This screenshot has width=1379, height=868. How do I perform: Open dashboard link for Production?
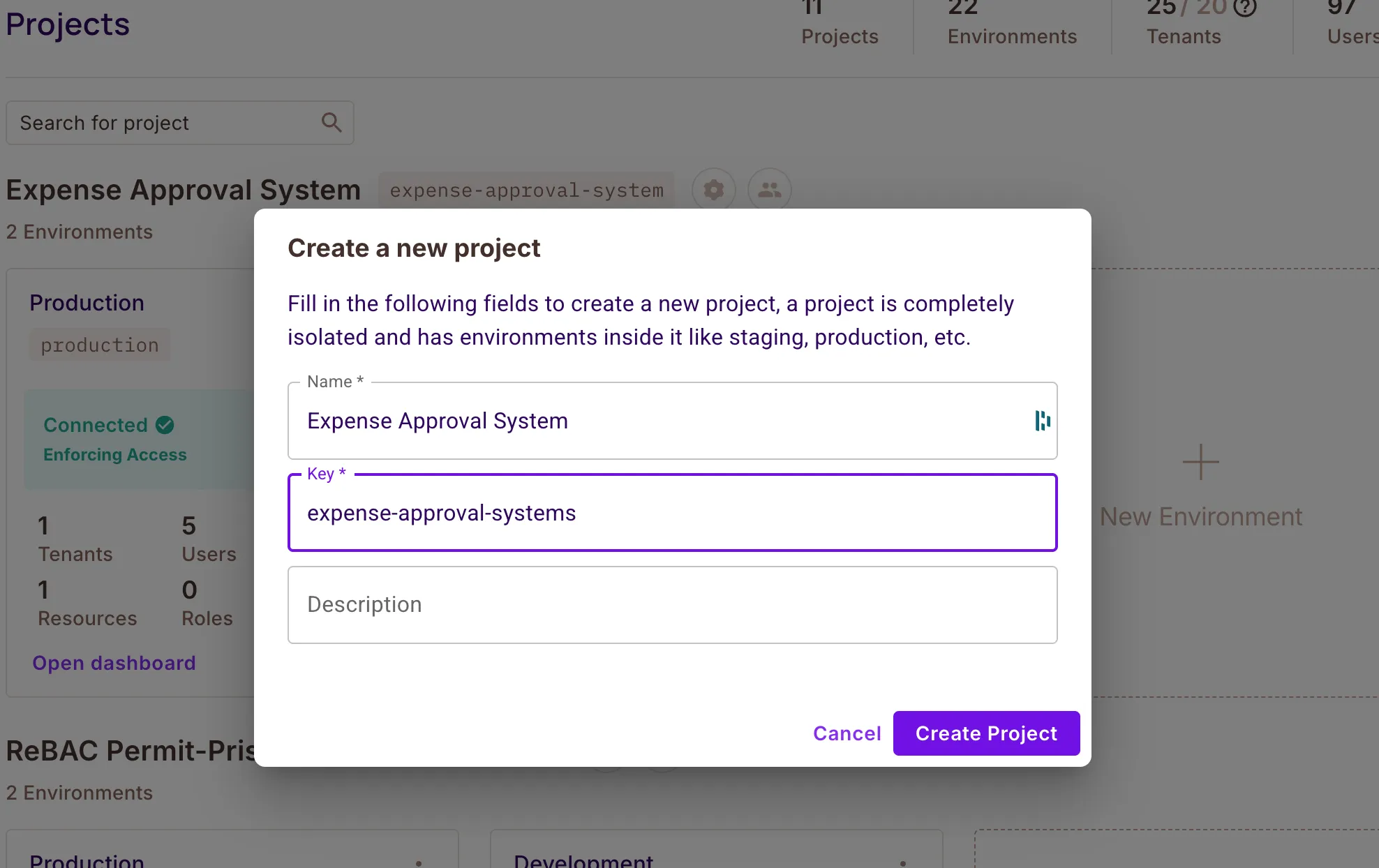pyautogui.click(x=114, y=663)
